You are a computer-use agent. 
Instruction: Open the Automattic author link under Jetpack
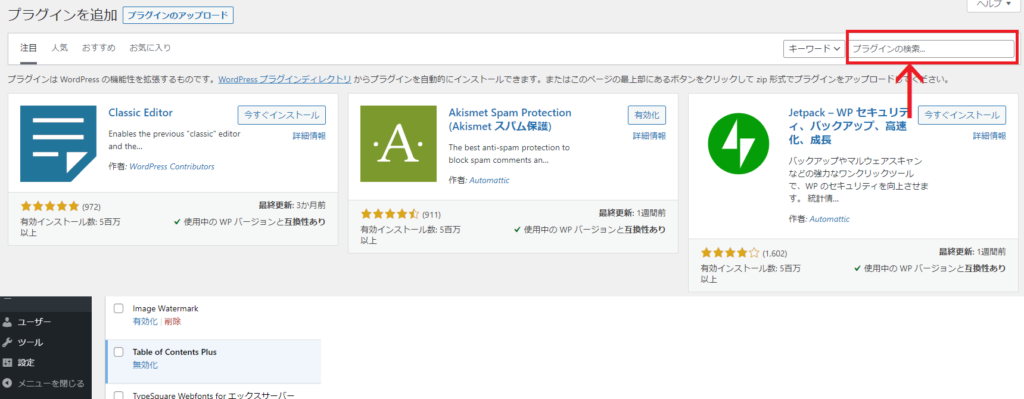[x=829, y=219]
